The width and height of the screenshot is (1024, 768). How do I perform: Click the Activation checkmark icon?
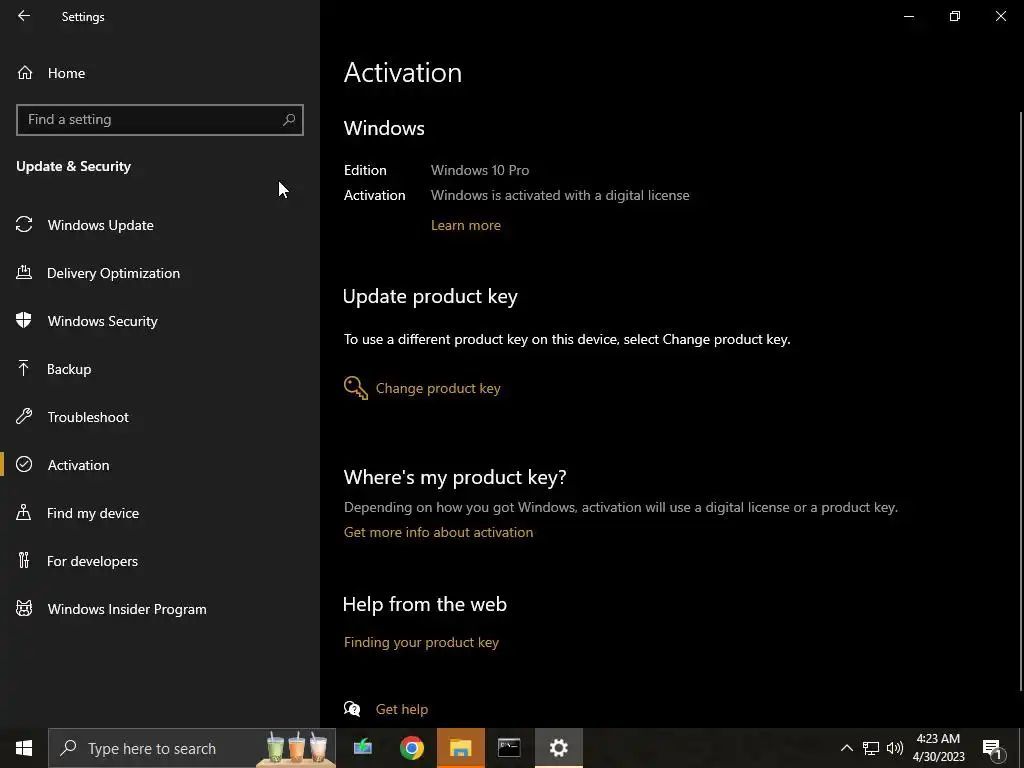[x=24, y=464]
